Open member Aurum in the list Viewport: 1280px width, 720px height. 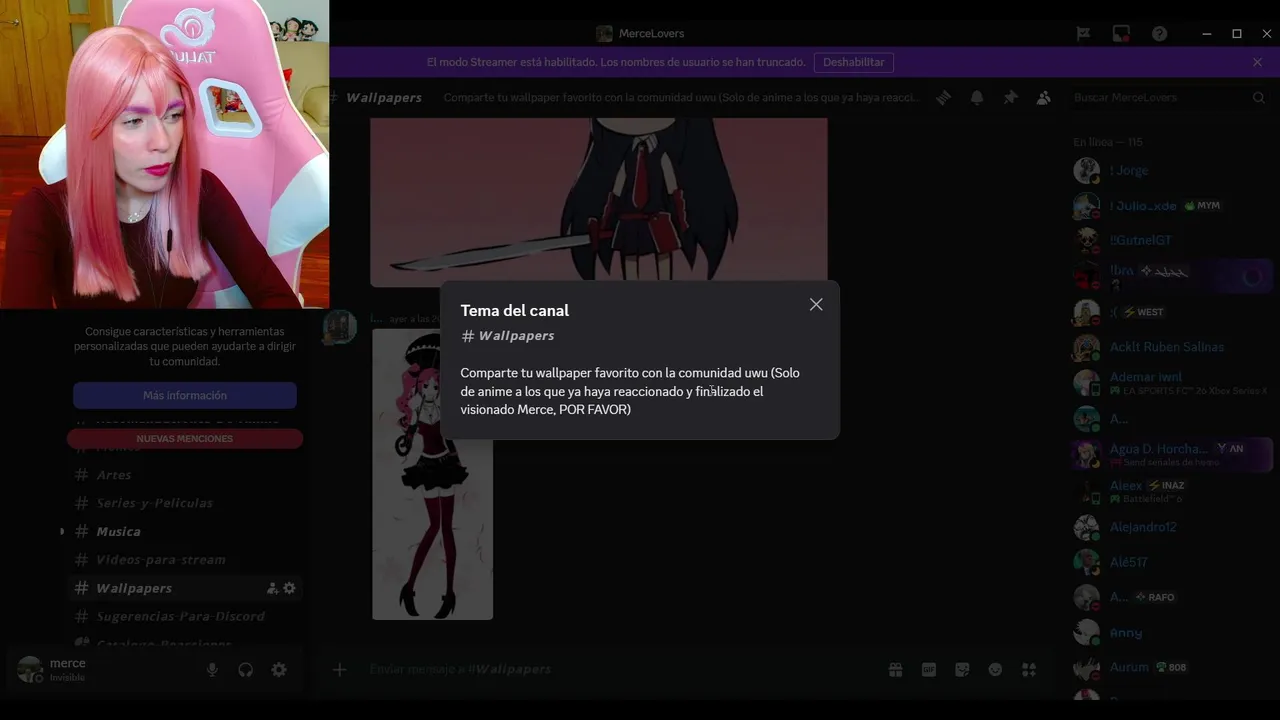[1170, 667]
